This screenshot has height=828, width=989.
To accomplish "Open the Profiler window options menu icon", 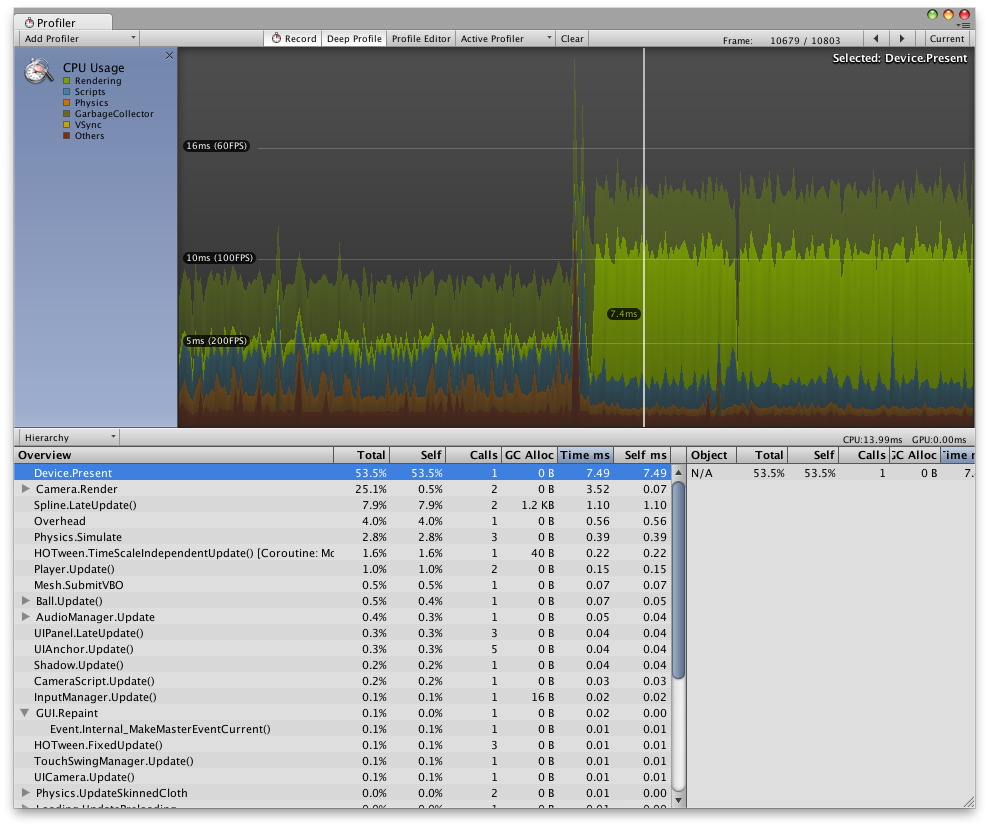I will point(962,25).
